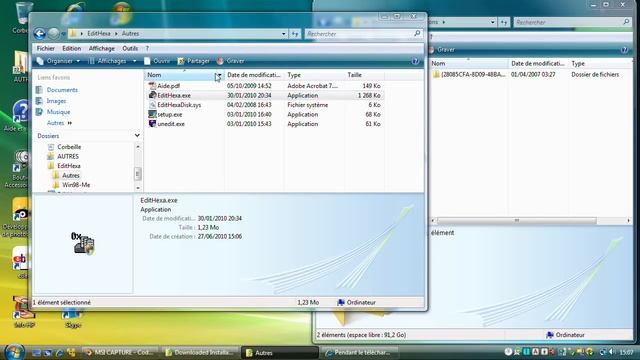The image size is (640, 360).
Task: Open the address bar history dropdown for EditHexa path
Action: coord(284,34)
